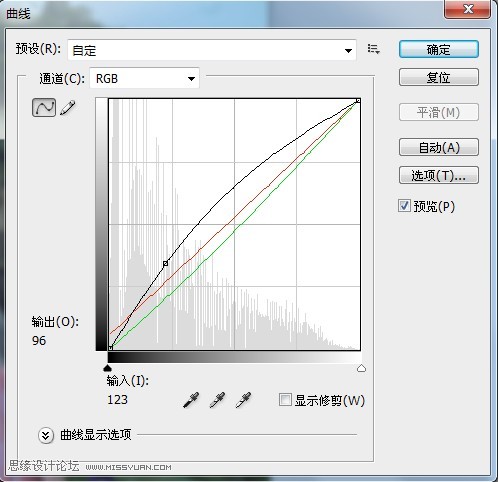Viewport: 498px width, 482px height.
Task: Click the 输入(I) value field 123
Action: click(x=117, y=400)
